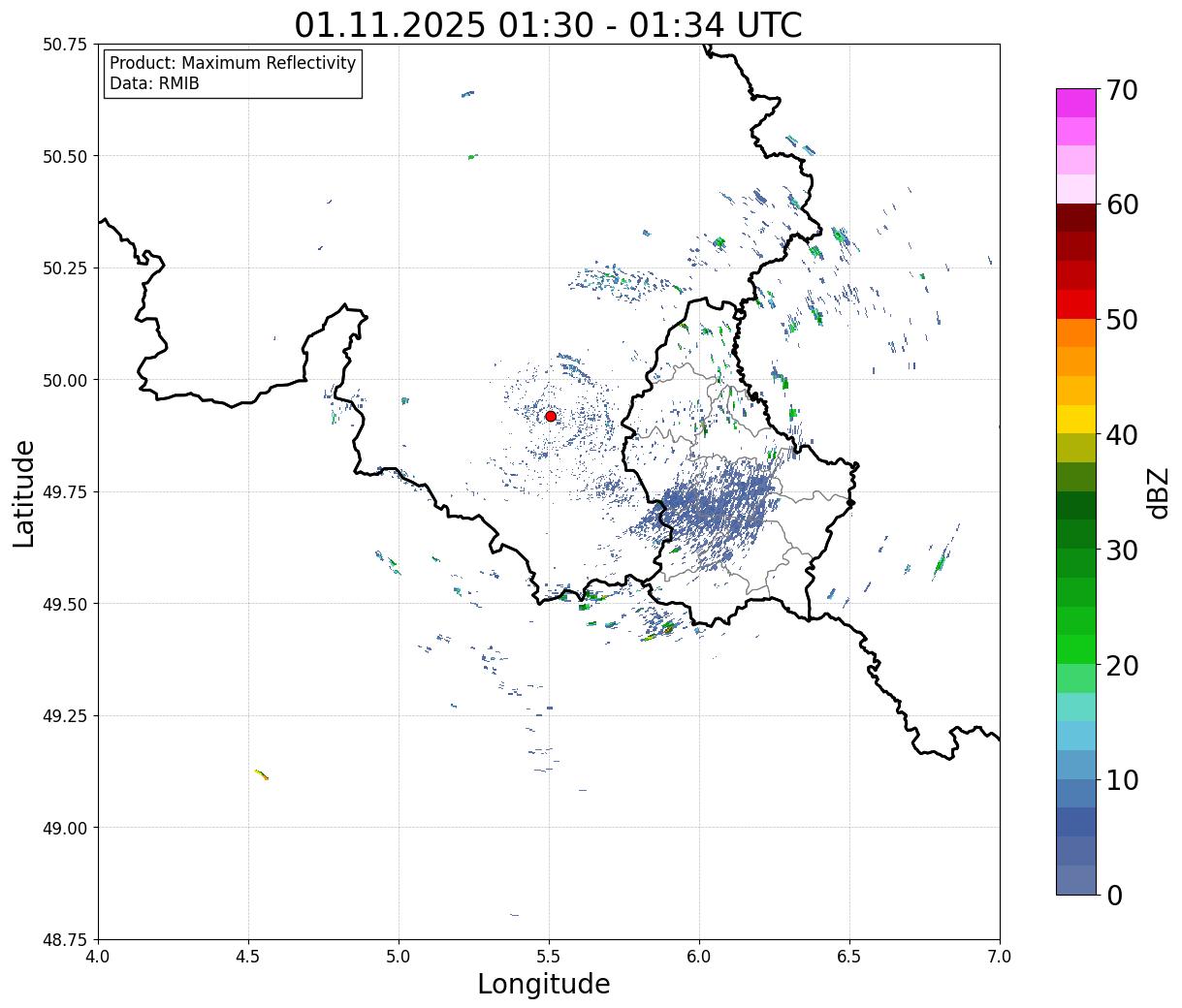Click the light blue colorbar swatch above 10
Screen dimensions: 1182x1008
point(1076,736)
